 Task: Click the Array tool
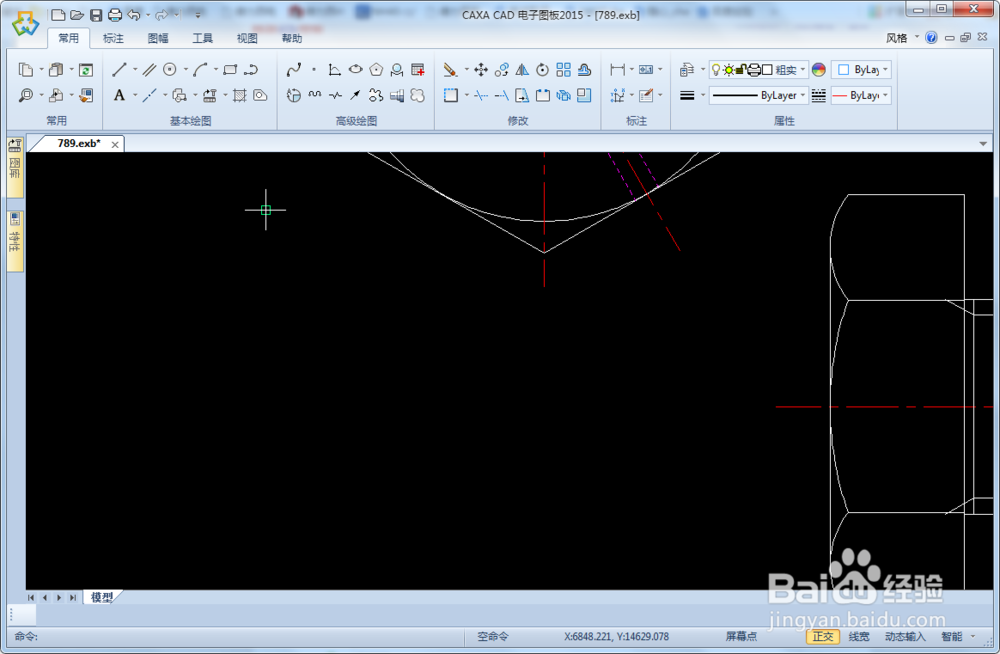[564, 70]
